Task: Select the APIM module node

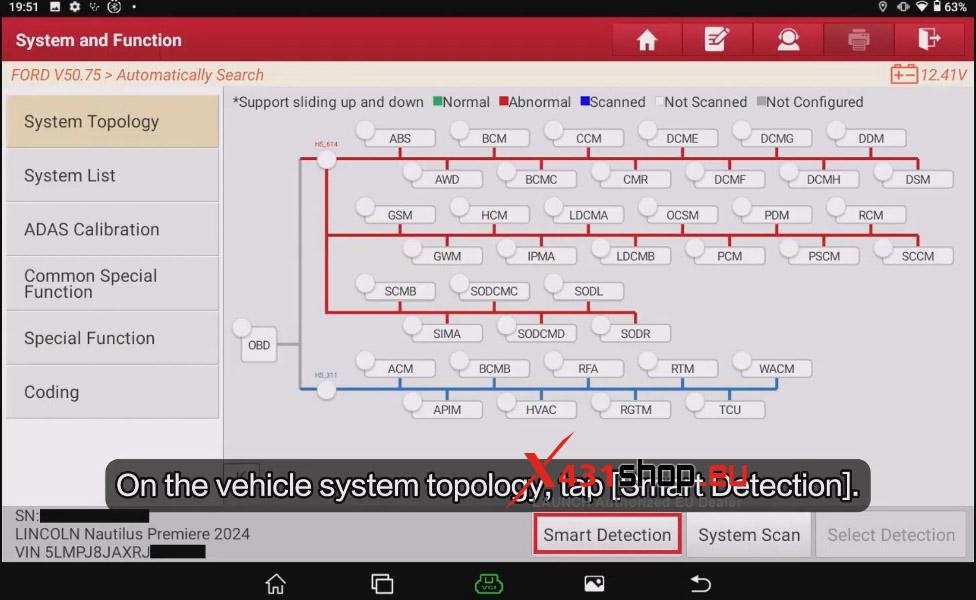Action: coord(447,410)
